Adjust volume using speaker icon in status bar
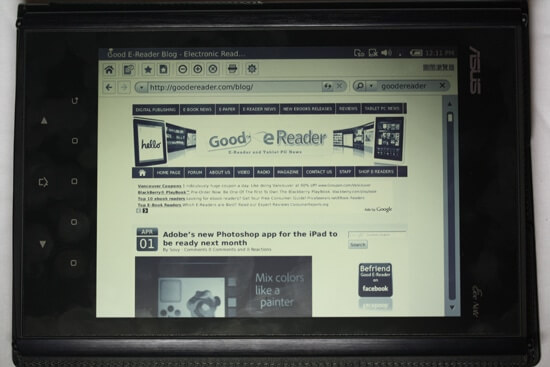The width and height of the screenshot is (550, 367). point(386,53)
